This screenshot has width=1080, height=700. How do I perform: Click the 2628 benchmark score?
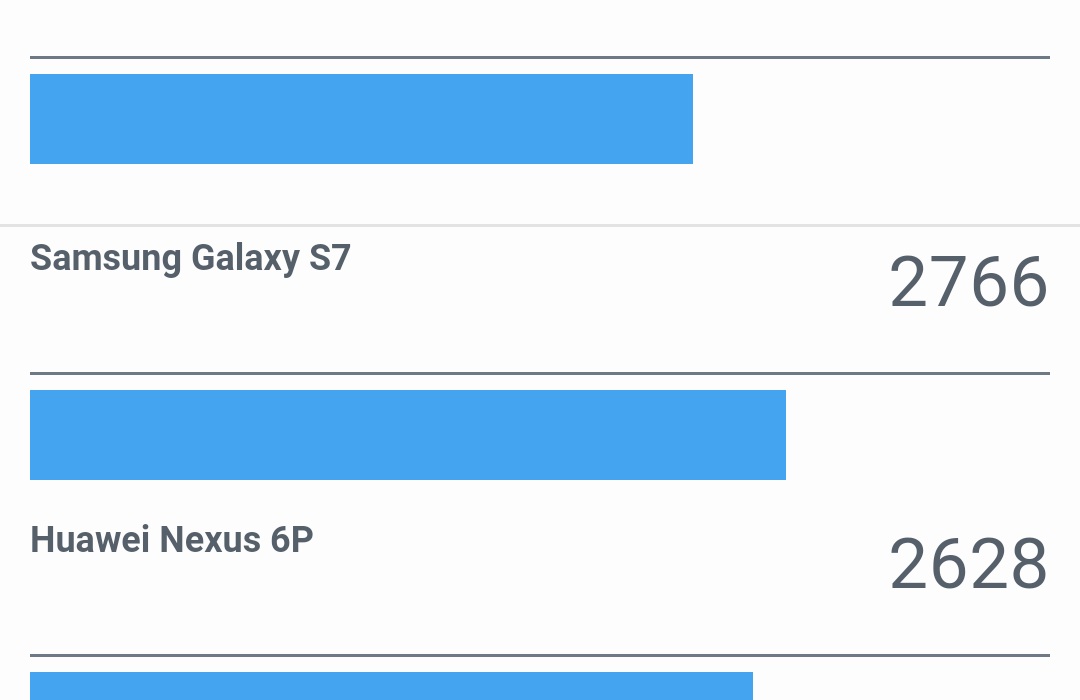coord(968,564)
